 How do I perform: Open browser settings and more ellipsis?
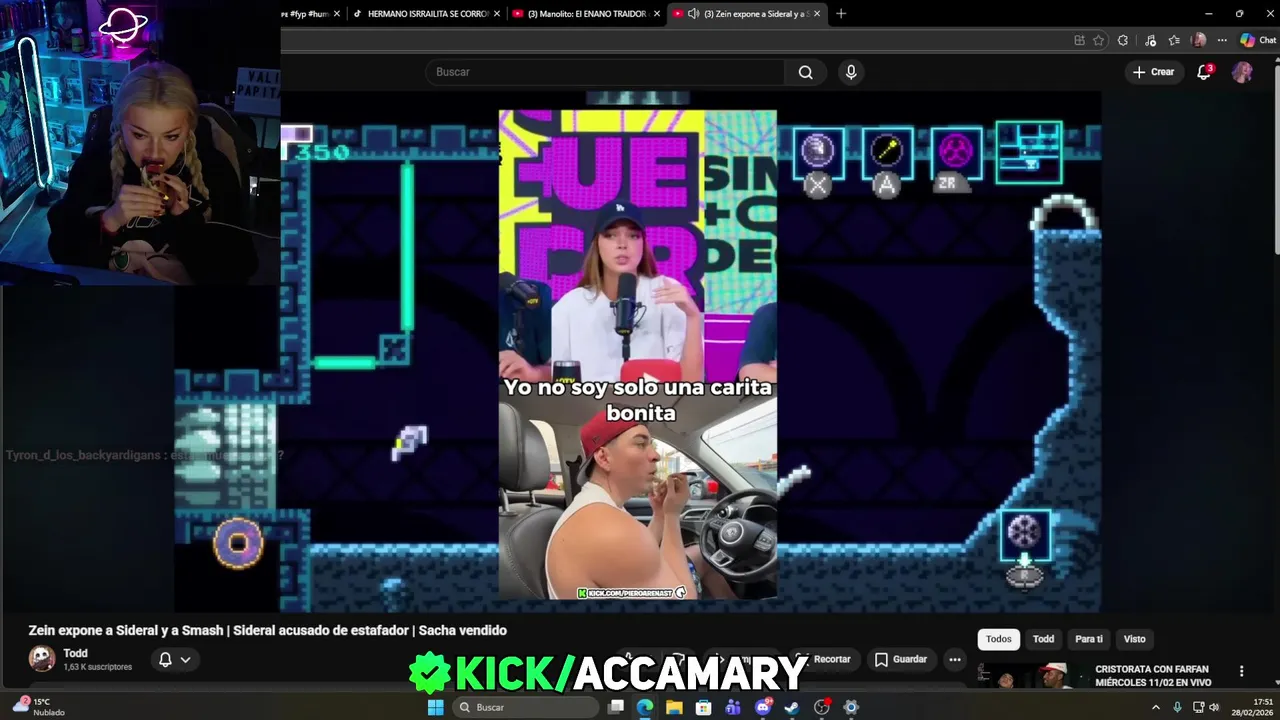(x=1222, y=40)
